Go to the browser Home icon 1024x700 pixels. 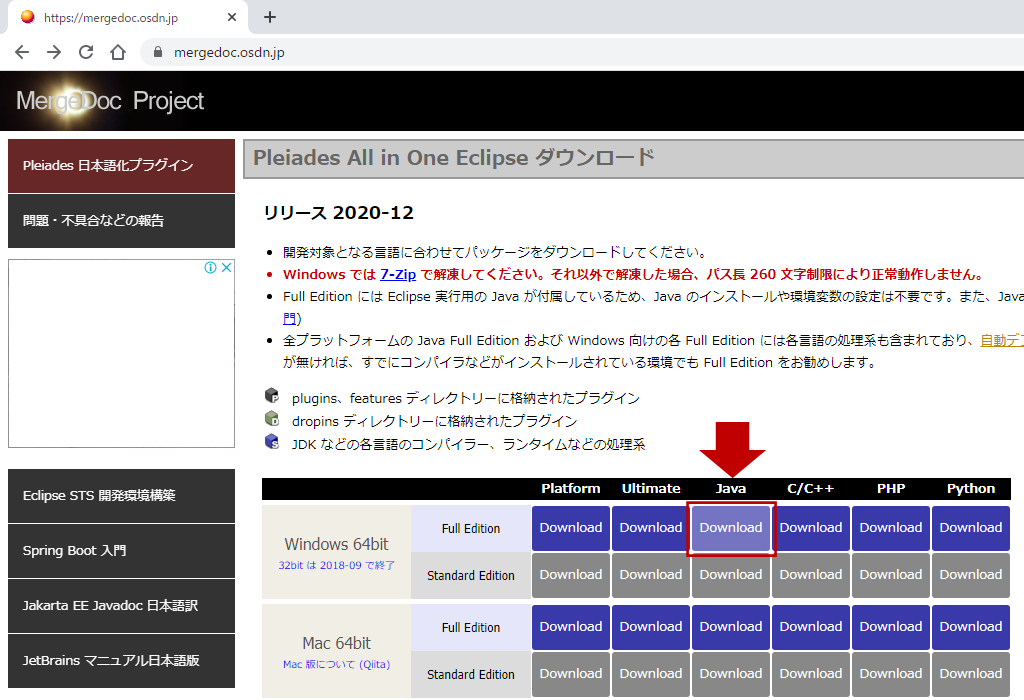[x=118, y=52]
